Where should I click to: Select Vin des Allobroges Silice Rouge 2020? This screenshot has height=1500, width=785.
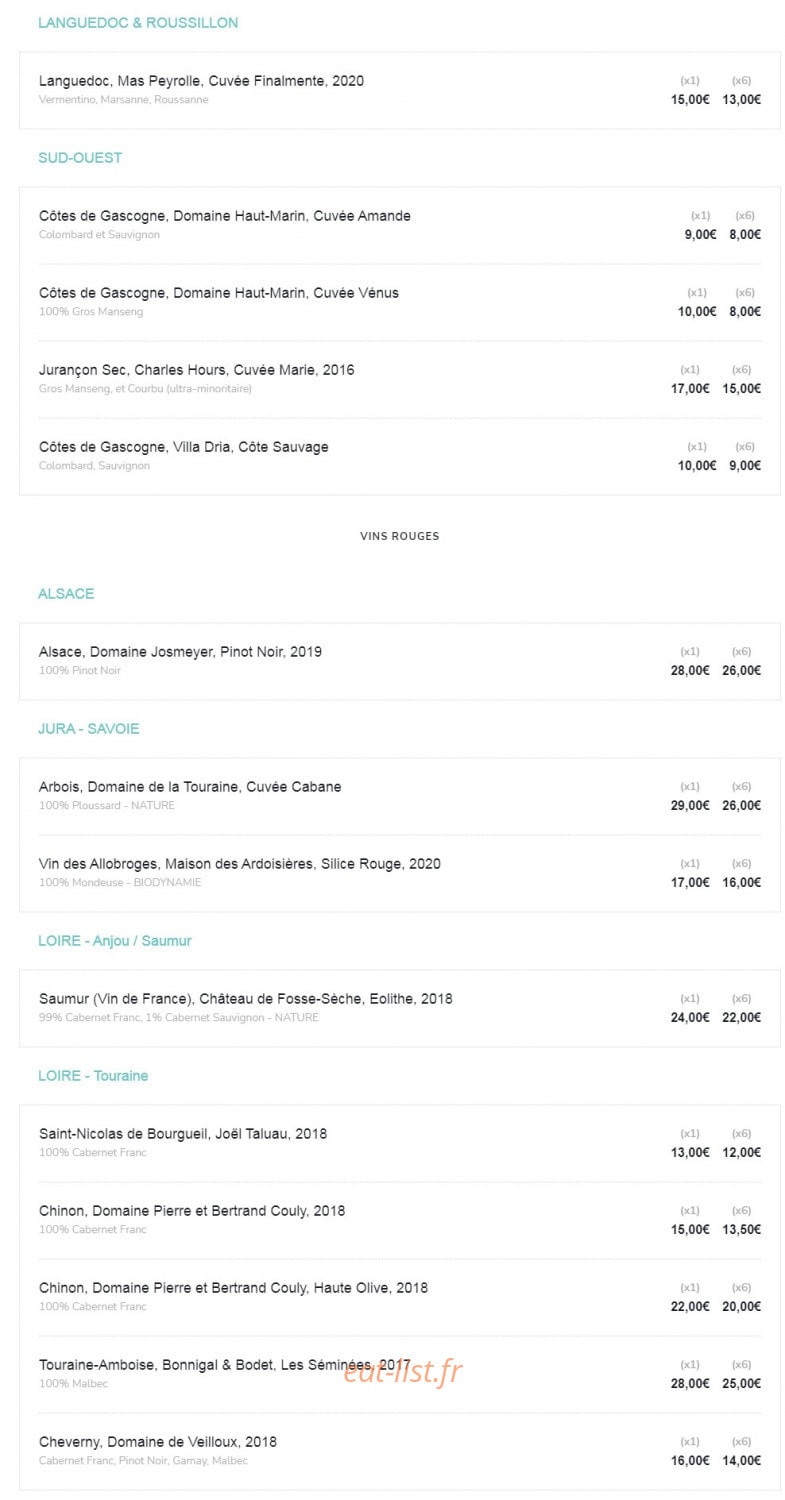(x=240, y=864)
